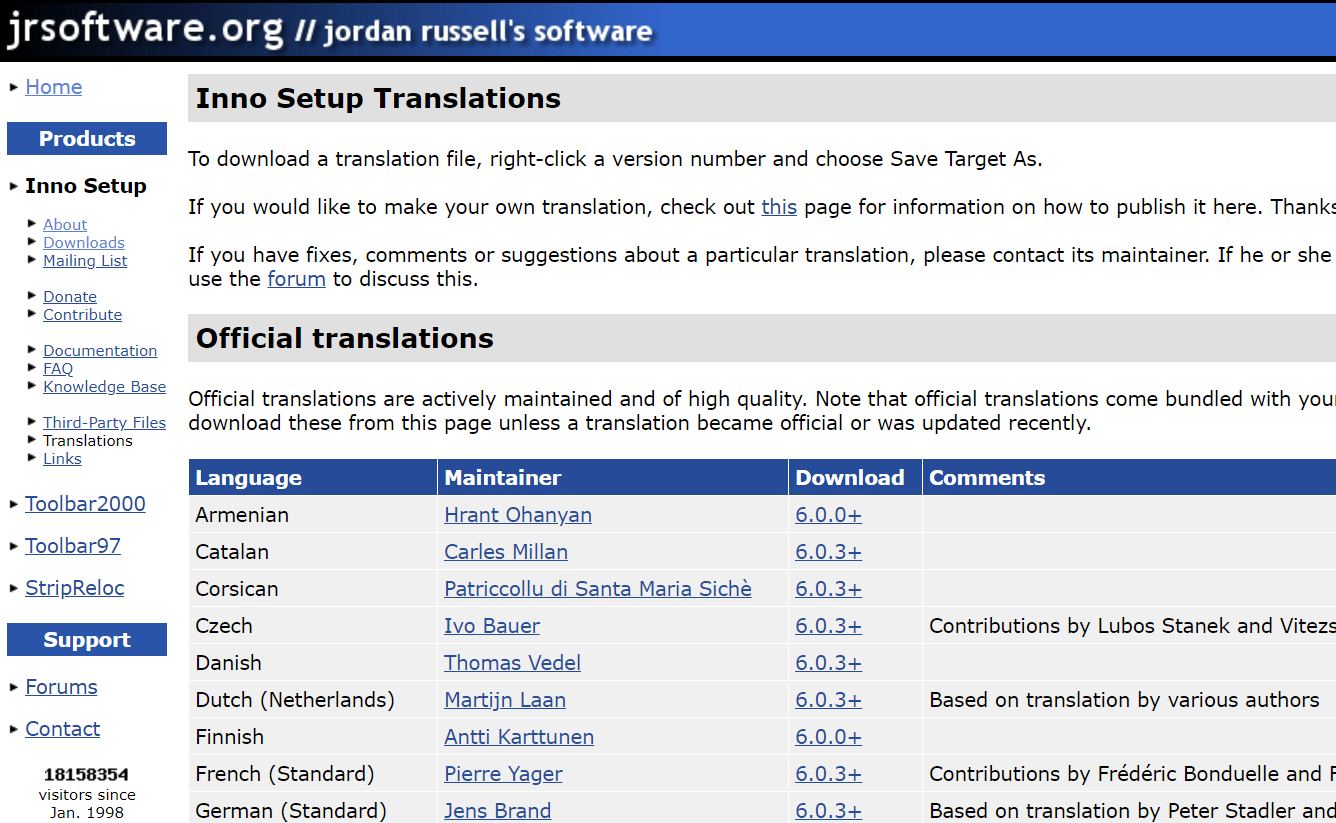Download German translation 6.0.3+

(x=828, y=811)
